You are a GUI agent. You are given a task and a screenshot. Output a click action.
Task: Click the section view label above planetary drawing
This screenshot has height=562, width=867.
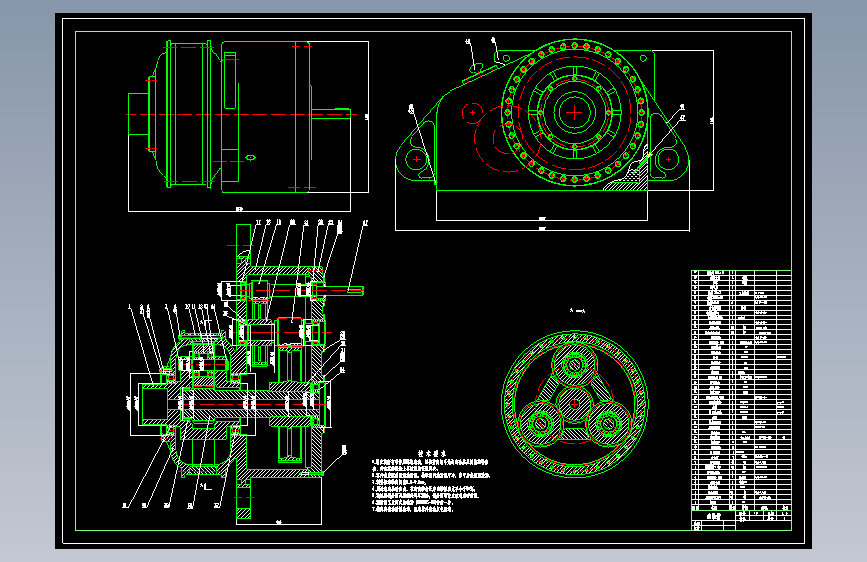coord(577,311)
